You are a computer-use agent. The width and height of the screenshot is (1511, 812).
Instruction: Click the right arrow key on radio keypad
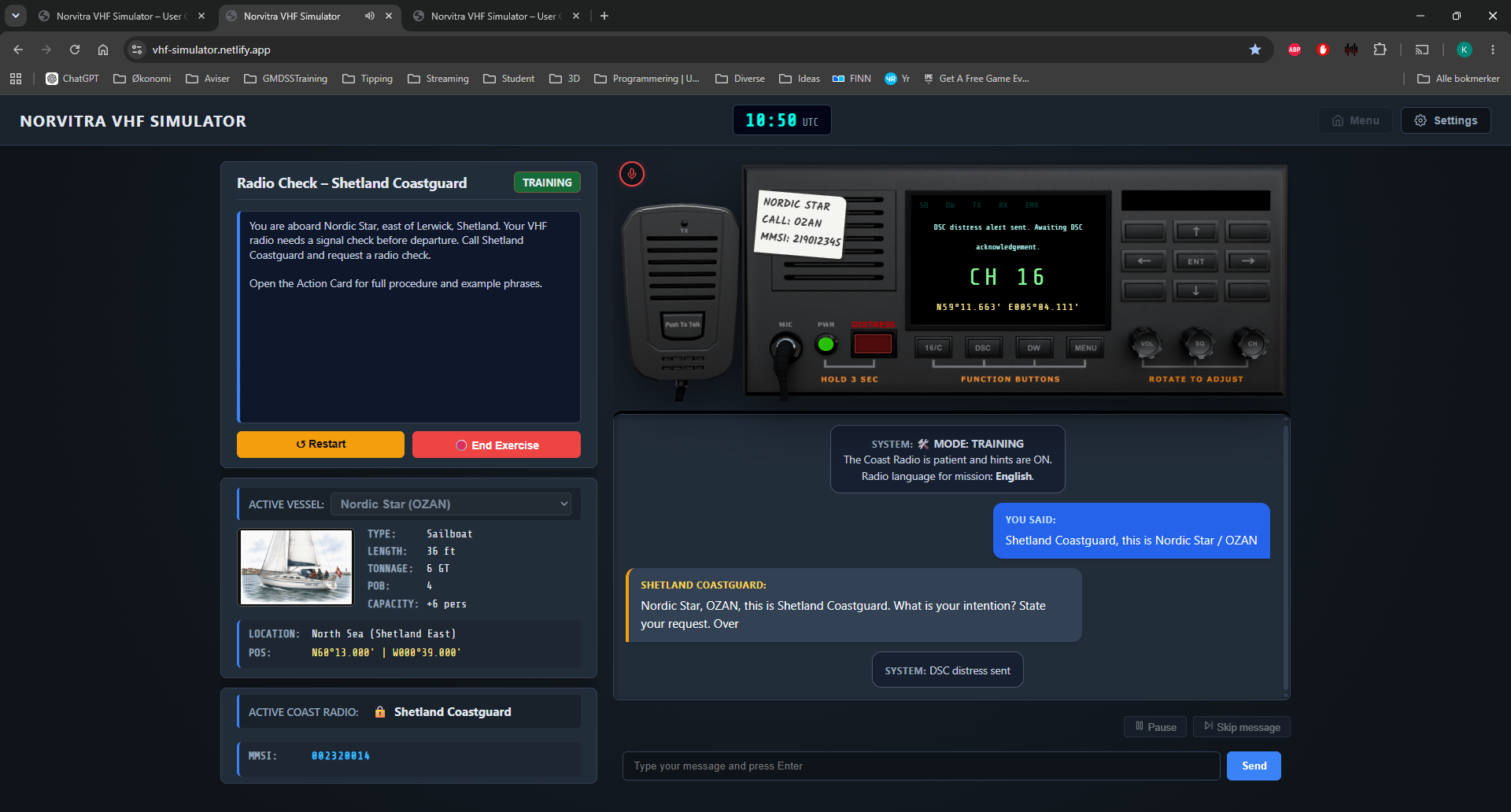1248,260
